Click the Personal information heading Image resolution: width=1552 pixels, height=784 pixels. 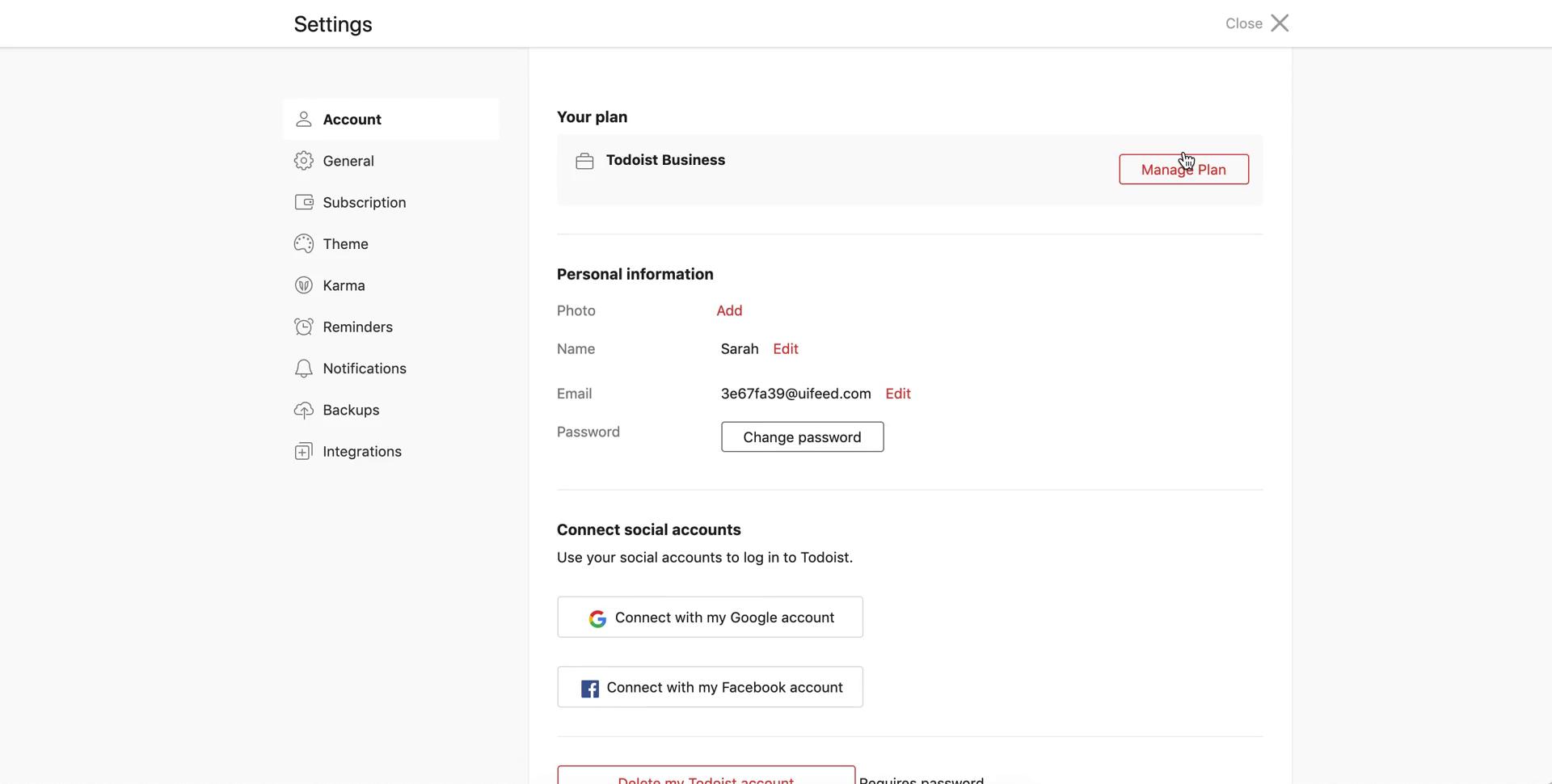coord(635,275)
